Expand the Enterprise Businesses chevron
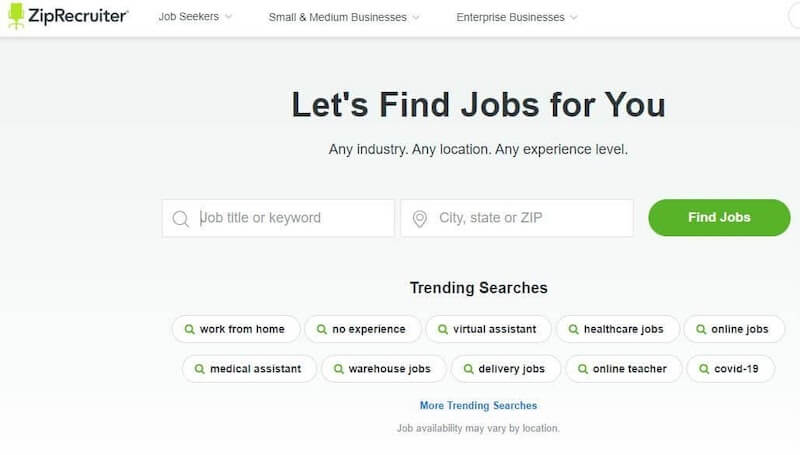Viewport: 800px width, 455px height. pos(573,17)
